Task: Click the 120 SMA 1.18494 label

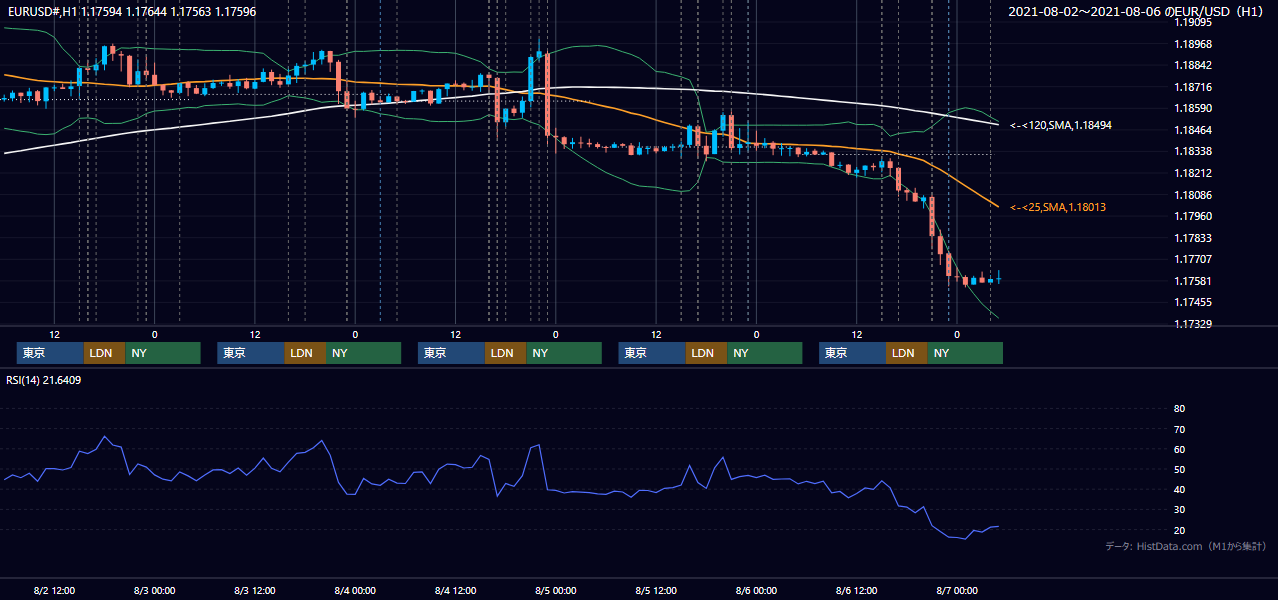Action: (1061, 126)
